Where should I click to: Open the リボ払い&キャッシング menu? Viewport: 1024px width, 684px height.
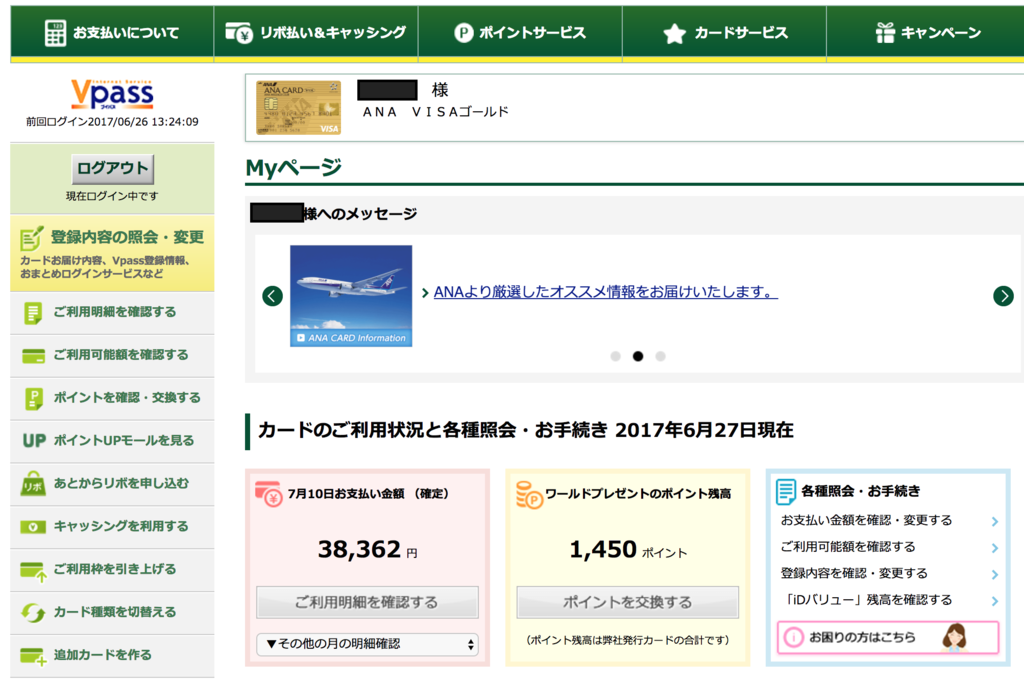(316, 33)
